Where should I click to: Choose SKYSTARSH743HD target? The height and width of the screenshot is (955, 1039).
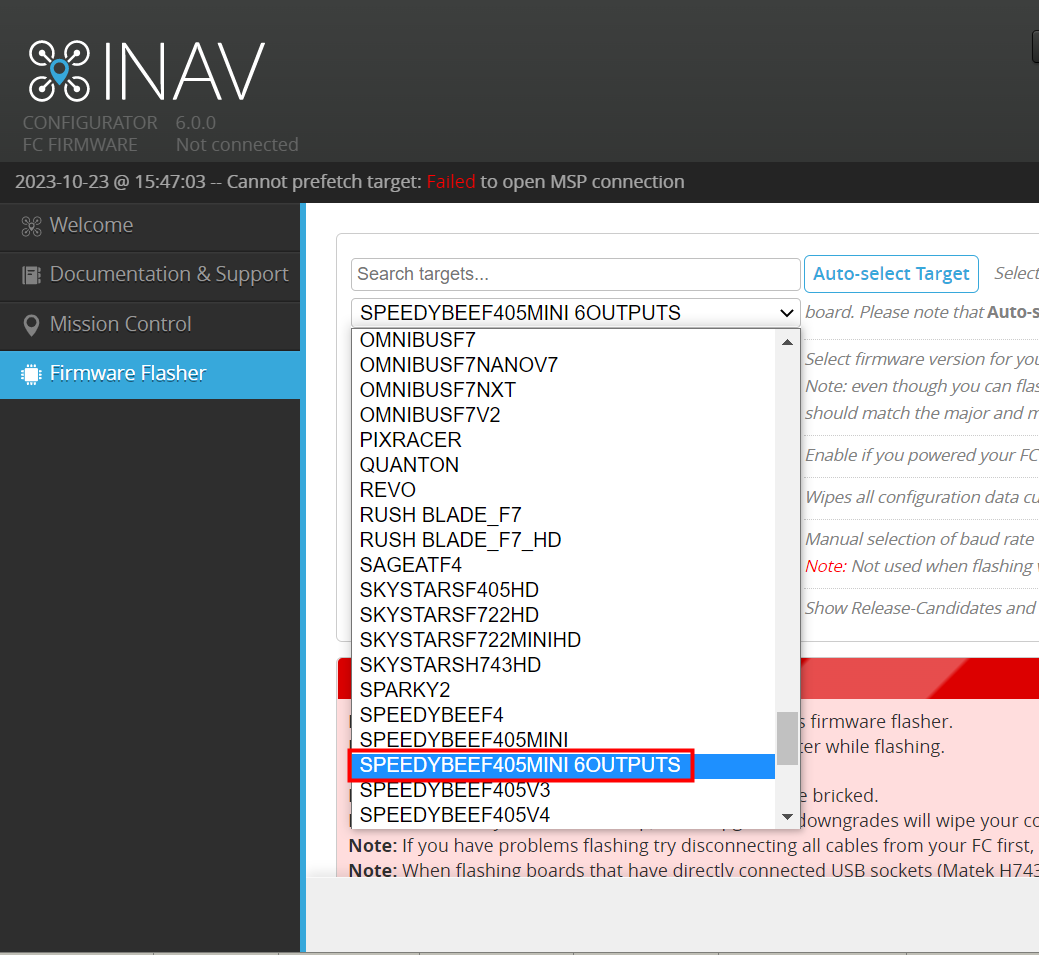pyautogui.click(x=564, y=665)
